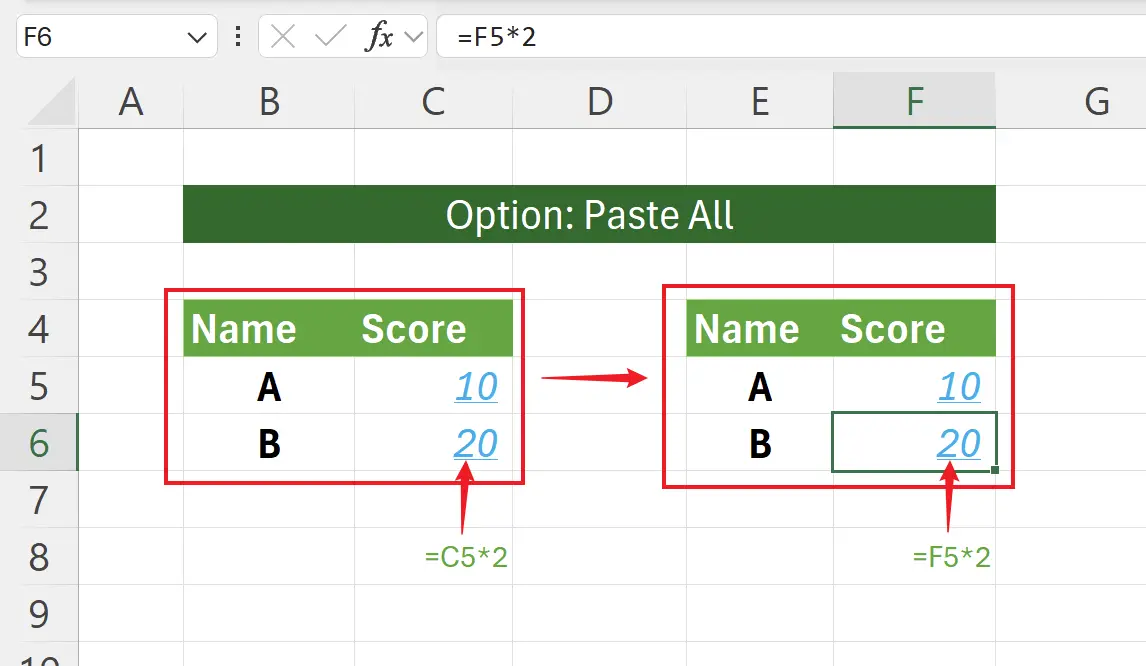The image size is (1146, 666).
Task: Click the right table's Score header cell
Action: 892,329
